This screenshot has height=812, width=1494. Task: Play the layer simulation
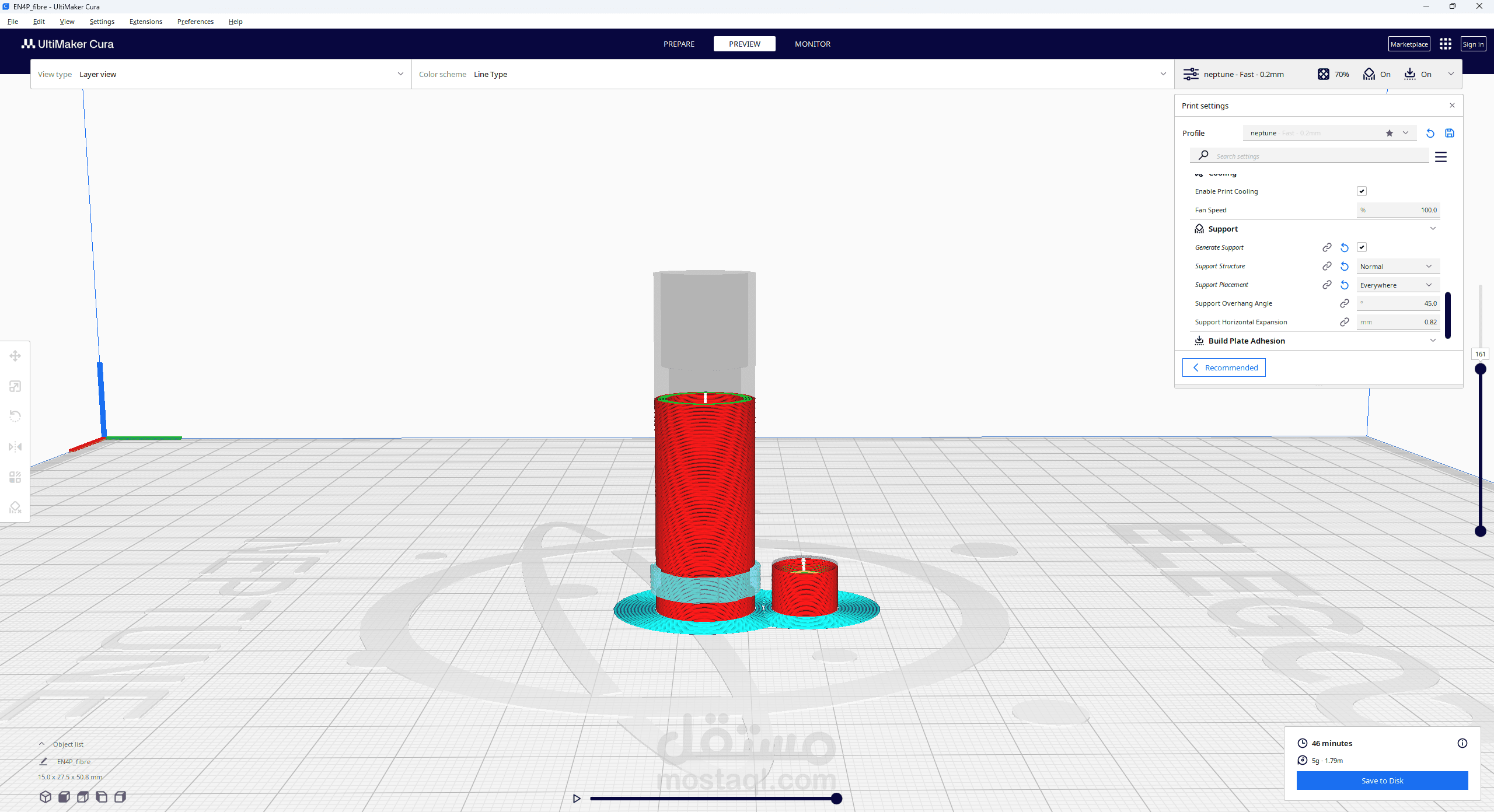577,799
